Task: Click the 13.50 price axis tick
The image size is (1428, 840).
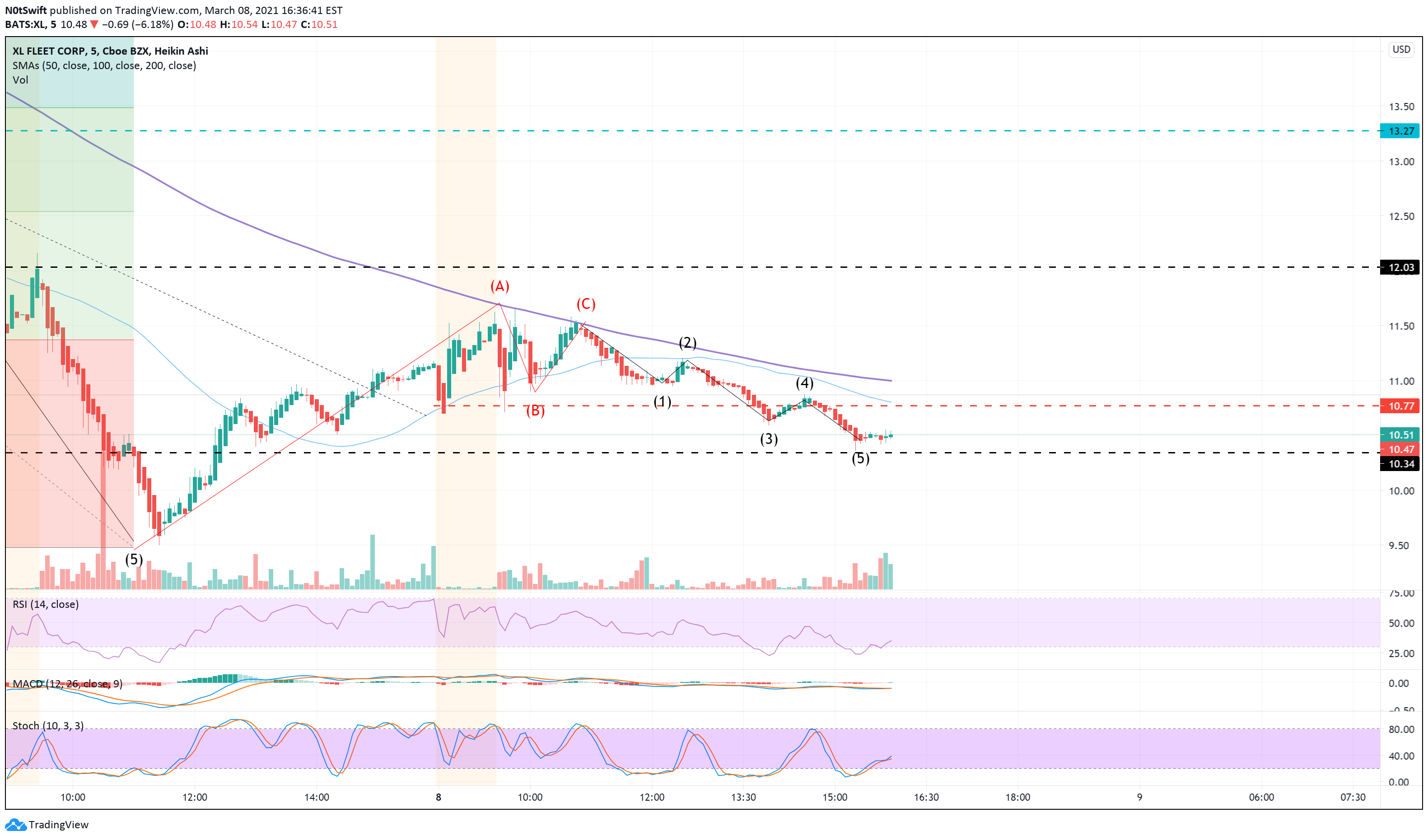Action: (x=1401, y=107)
